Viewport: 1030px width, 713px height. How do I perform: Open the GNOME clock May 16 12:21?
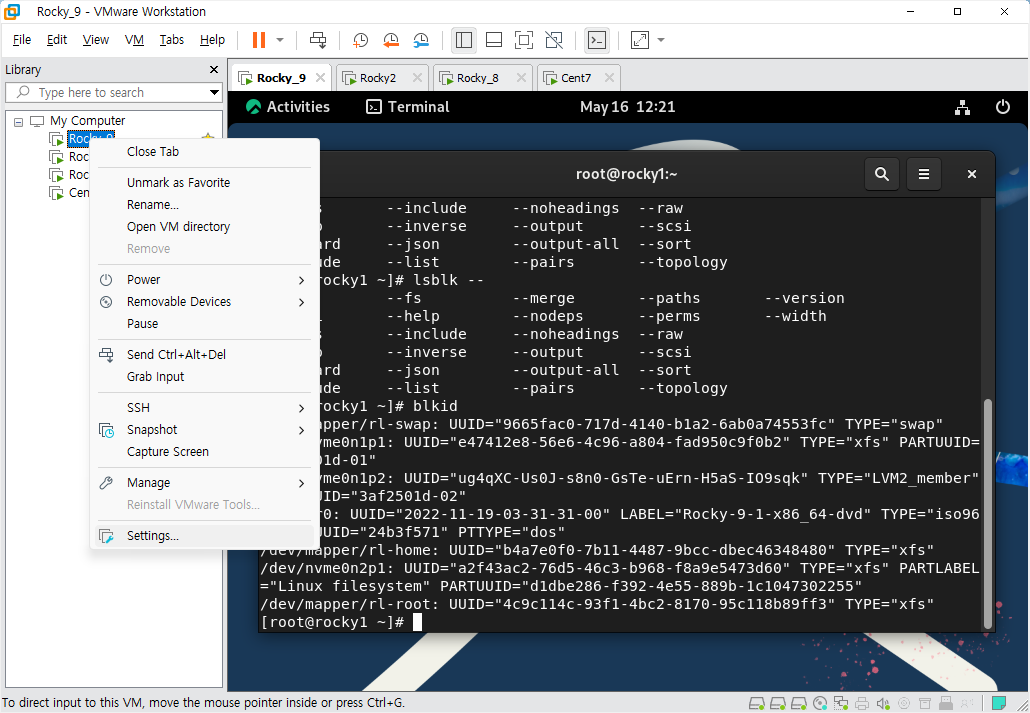coord(627,107)
